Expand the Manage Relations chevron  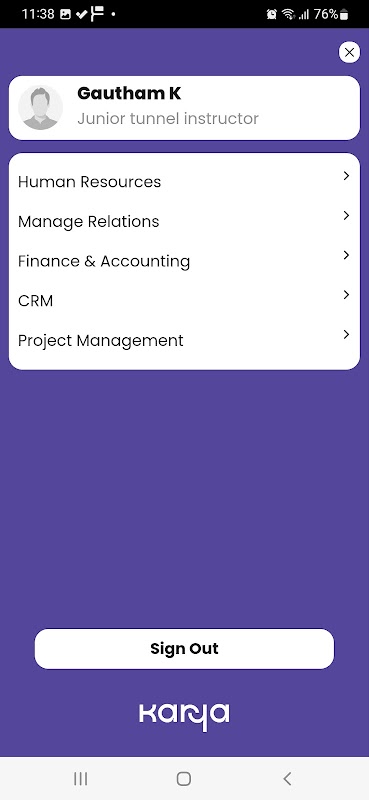pyautogui.click(x=347, y=215)
